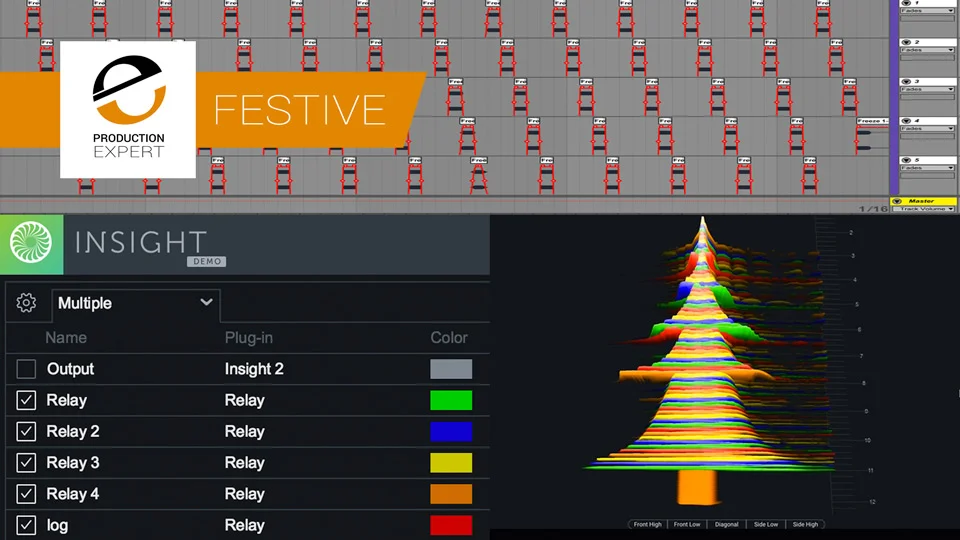960x540 pixels.
Task: Click the blue Relay 2 color swatch
Action: pos(451,431)
